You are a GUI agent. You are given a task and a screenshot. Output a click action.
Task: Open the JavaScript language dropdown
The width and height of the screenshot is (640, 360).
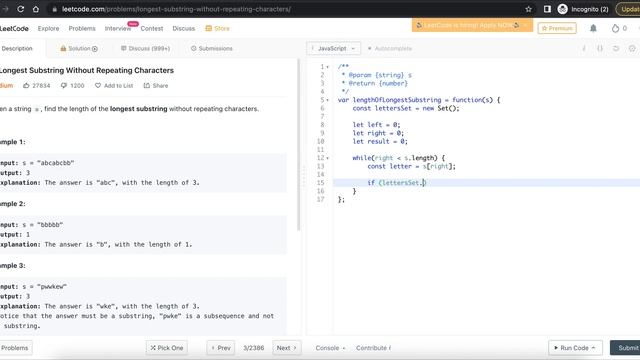(x=333, y=48)
